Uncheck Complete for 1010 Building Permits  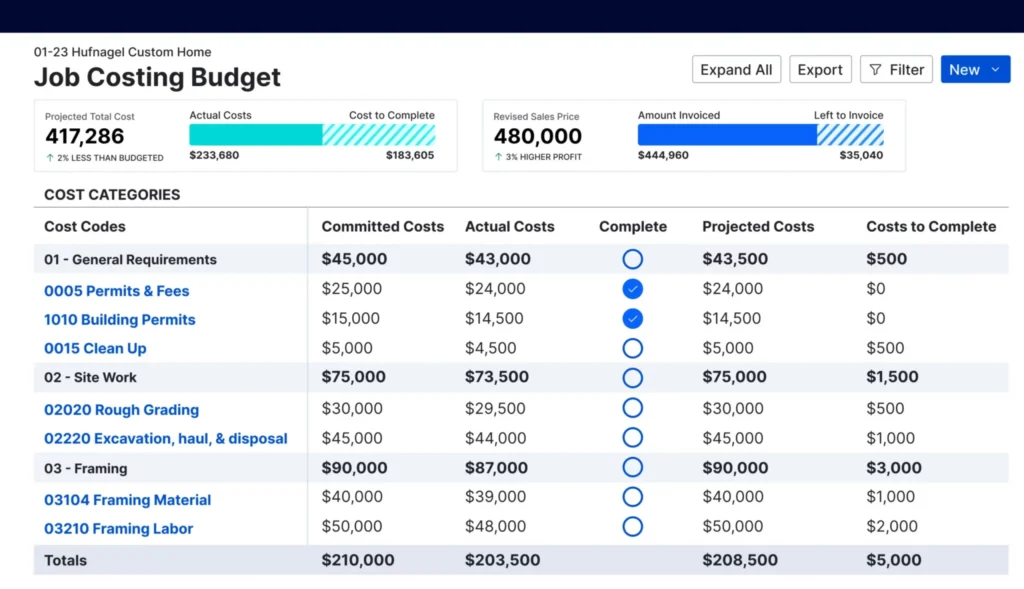632,319
